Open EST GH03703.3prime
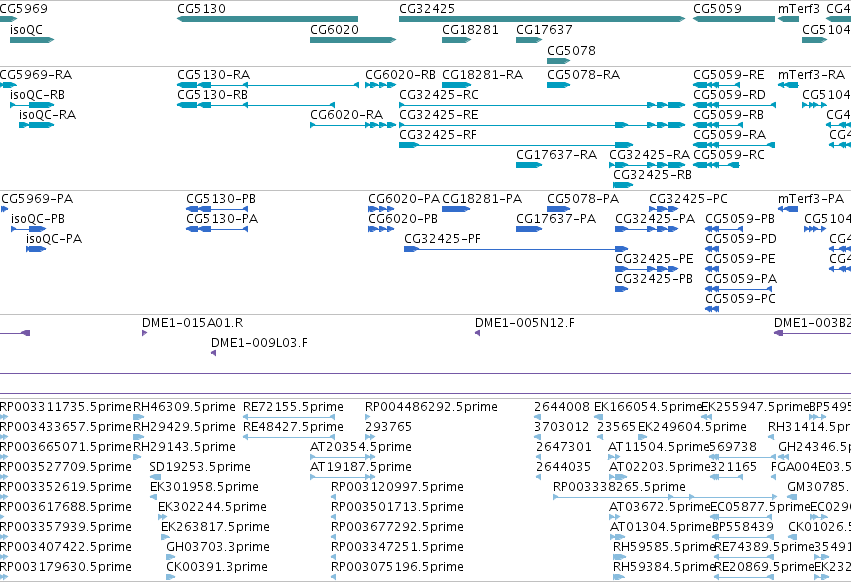851x582 pixels. coord(218,547)
